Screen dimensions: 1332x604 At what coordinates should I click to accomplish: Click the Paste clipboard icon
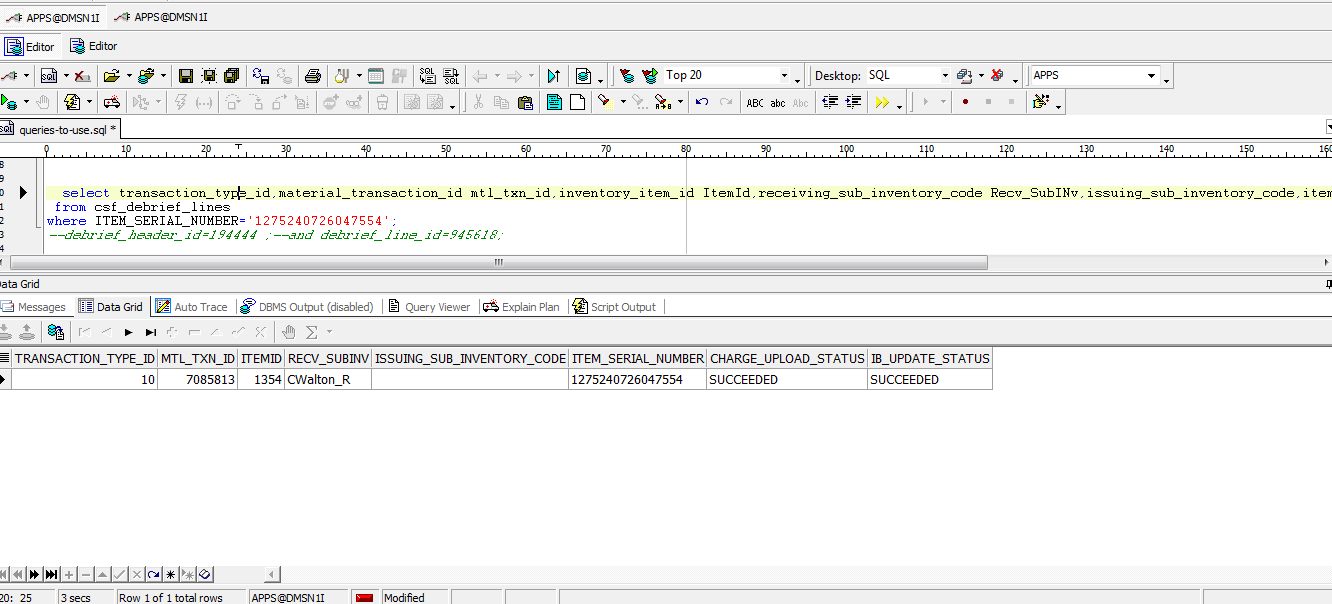[524, 102]
